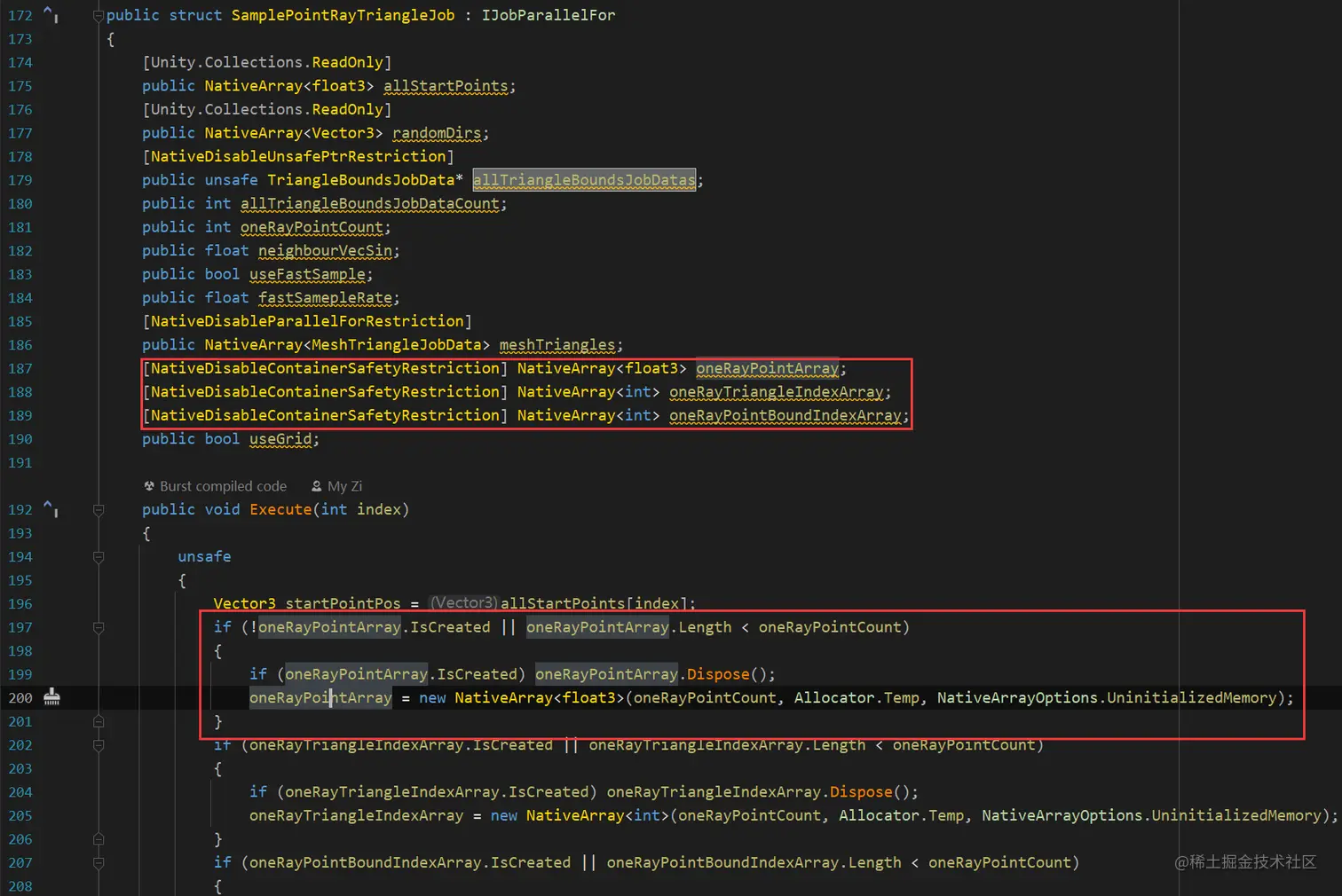
Task: Click line number 208 in the gutter
Action: (x=20, y=886)
